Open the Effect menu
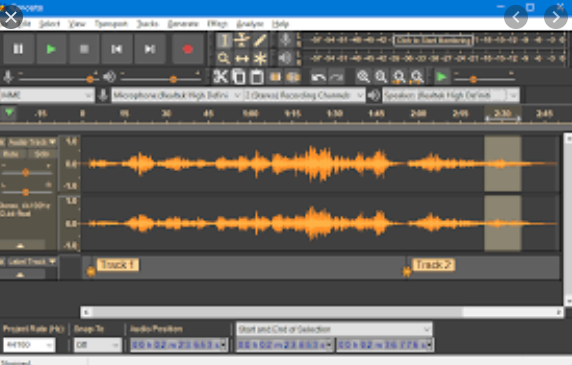This screenshot has height=365, width=572. point(217,24)
